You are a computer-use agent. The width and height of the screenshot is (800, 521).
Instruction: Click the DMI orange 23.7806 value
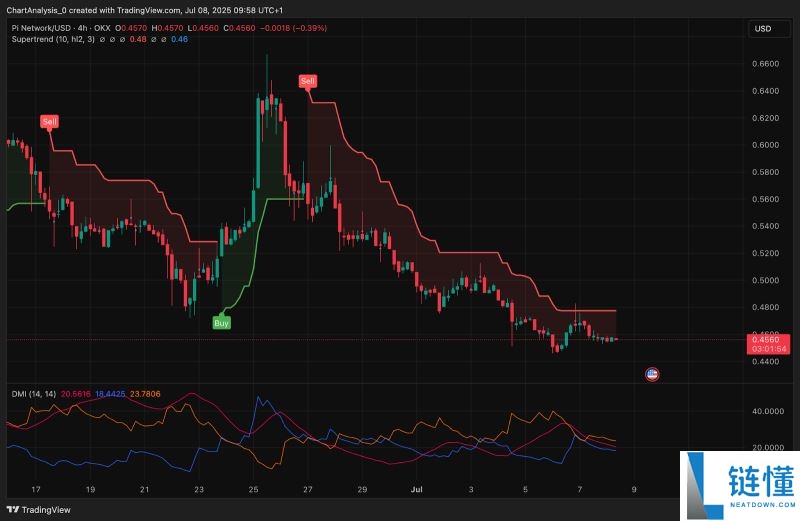(x=141, y=394)
